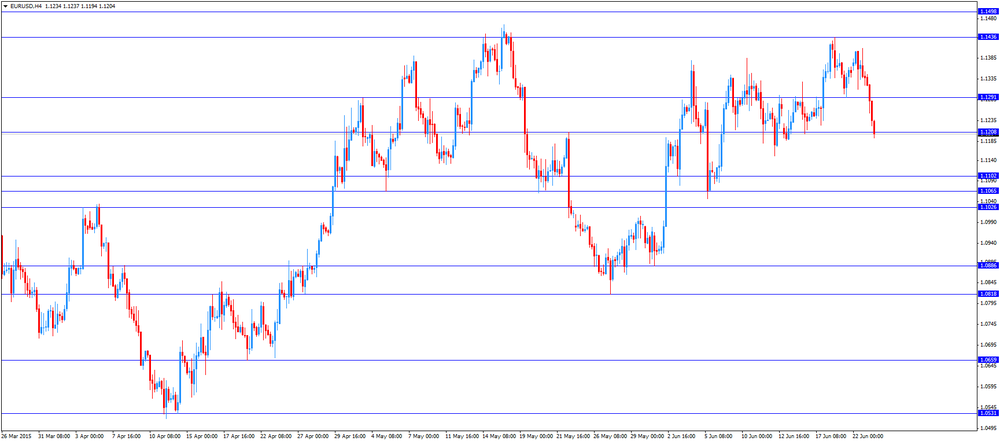Select the 1.1291 price level tag

coord(987,97)
